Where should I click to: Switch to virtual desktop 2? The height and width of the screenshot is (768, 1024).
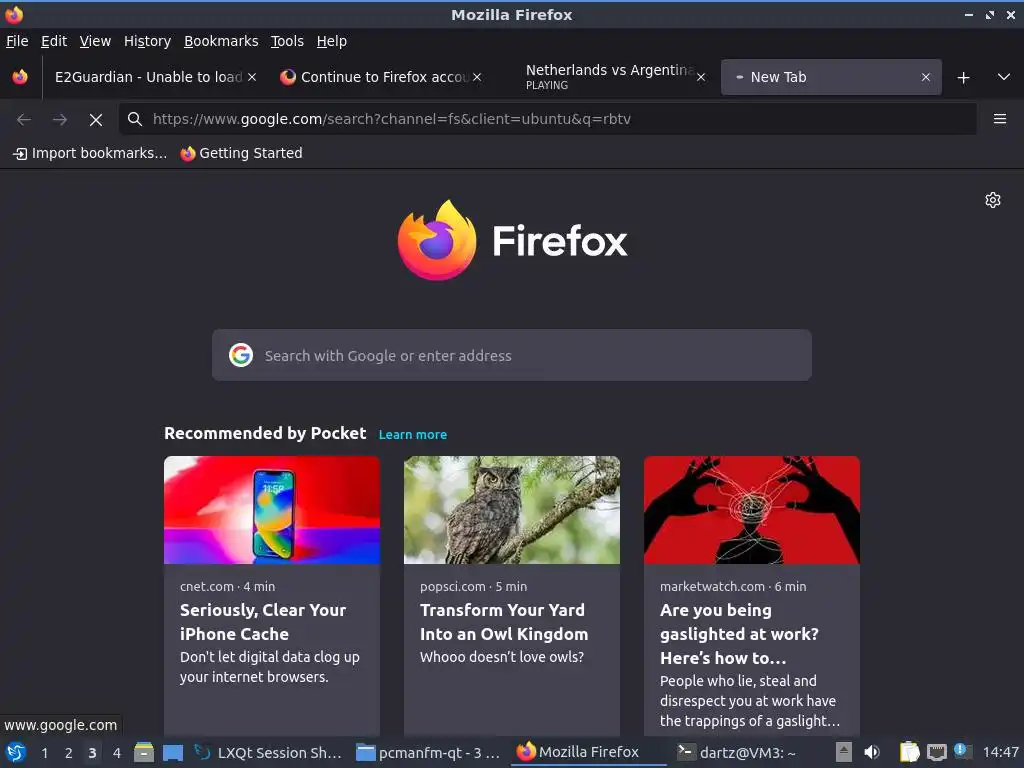[x=69, y=753]
